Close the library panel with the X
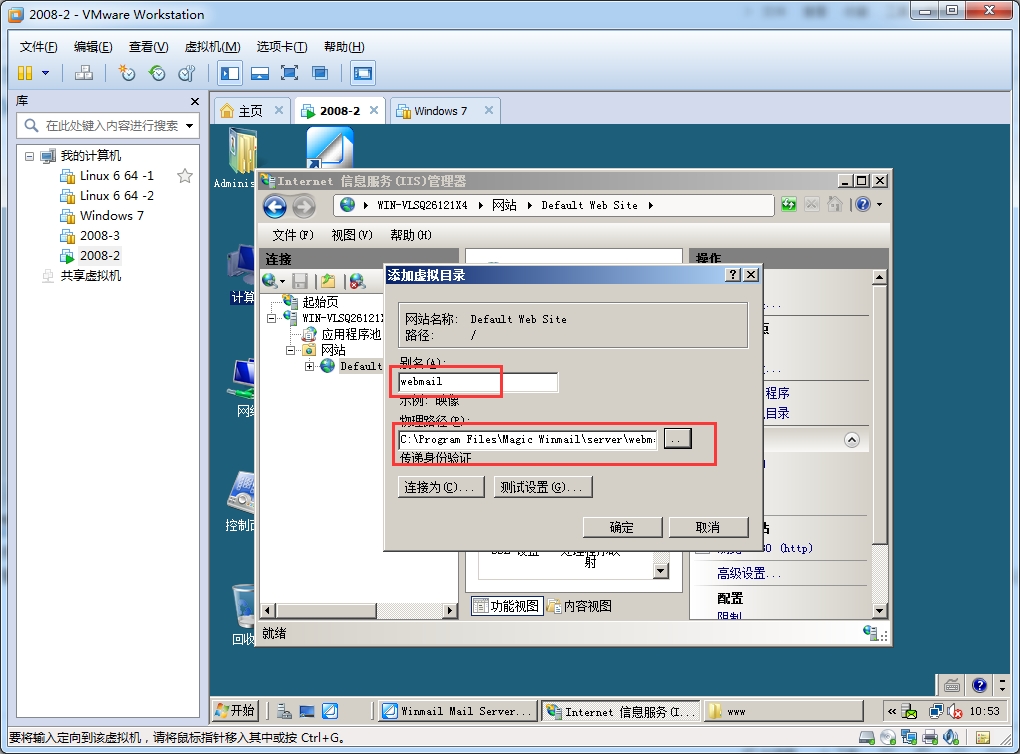The image size is (1020, 754). 195,101
